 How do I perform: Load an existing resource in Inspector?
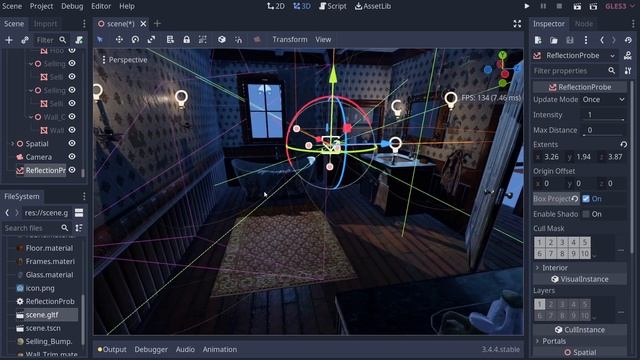click(x=554, y=40)
